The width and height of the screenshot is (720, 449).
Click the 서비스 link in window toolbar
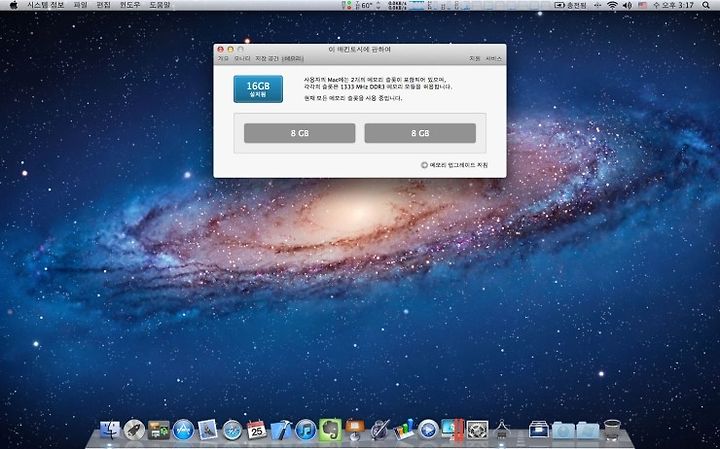pos(494,59)
